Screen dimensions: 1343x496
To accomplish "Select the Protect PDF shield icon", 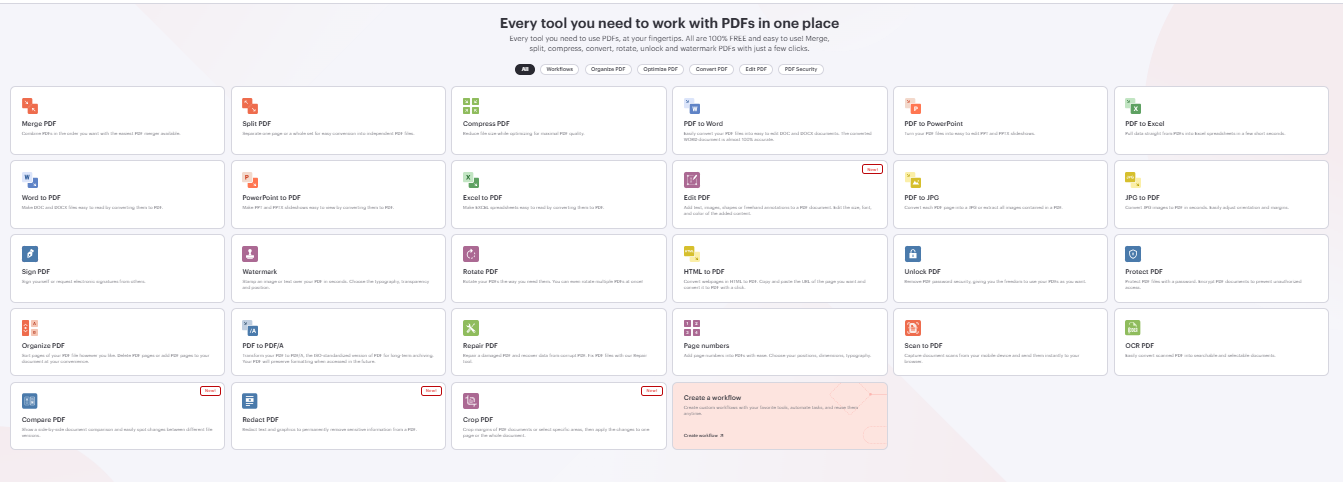I will tap(1133, 254).
